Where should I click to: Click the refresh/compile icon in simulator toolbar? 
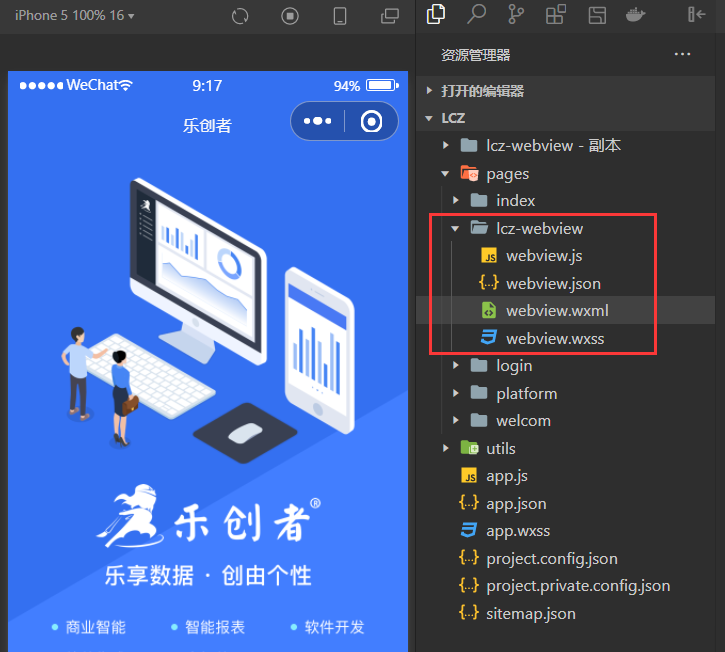pyautogui.click(x=240, y=16)
